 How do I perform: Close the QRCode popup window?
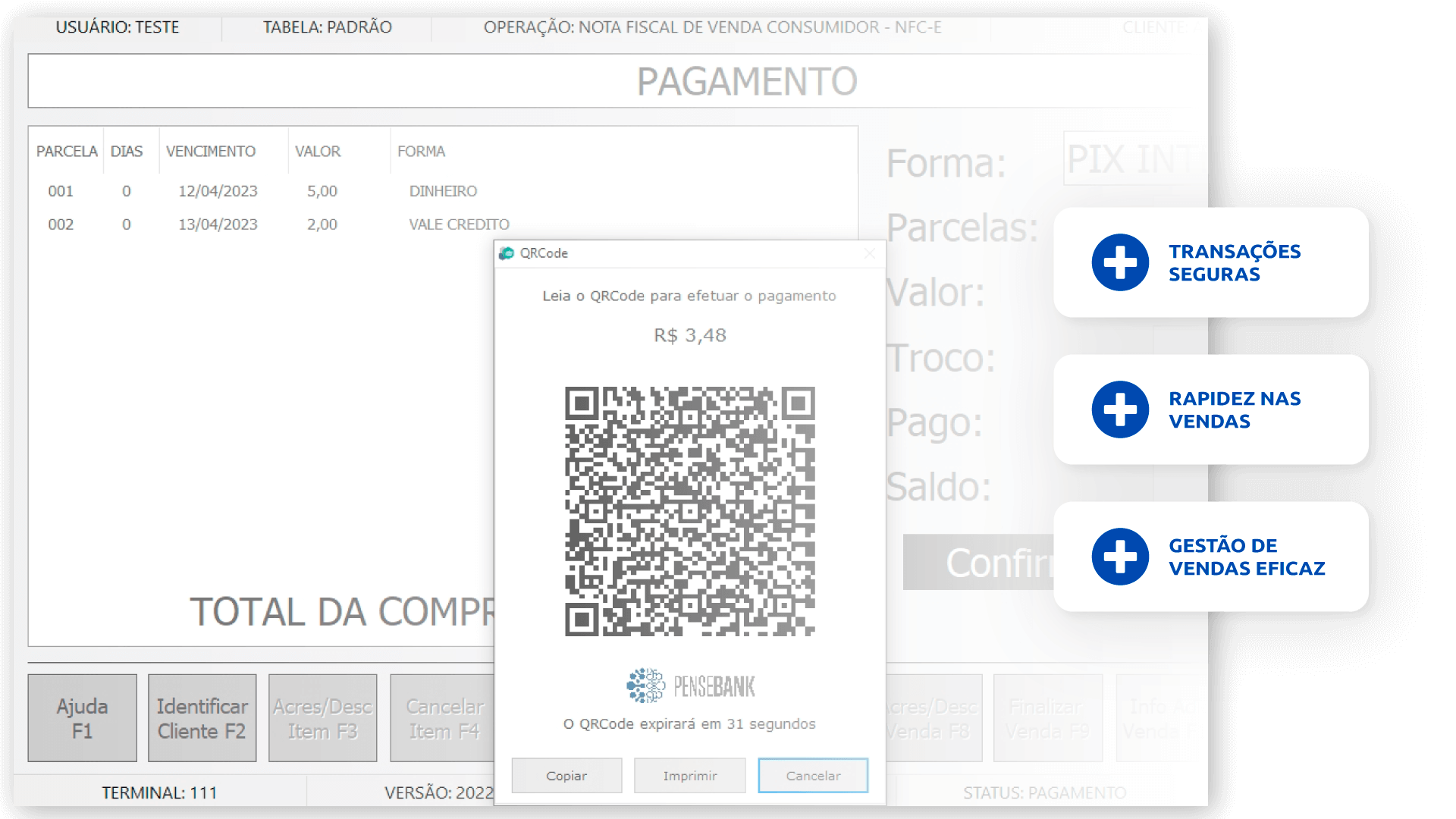click(869, 253)
